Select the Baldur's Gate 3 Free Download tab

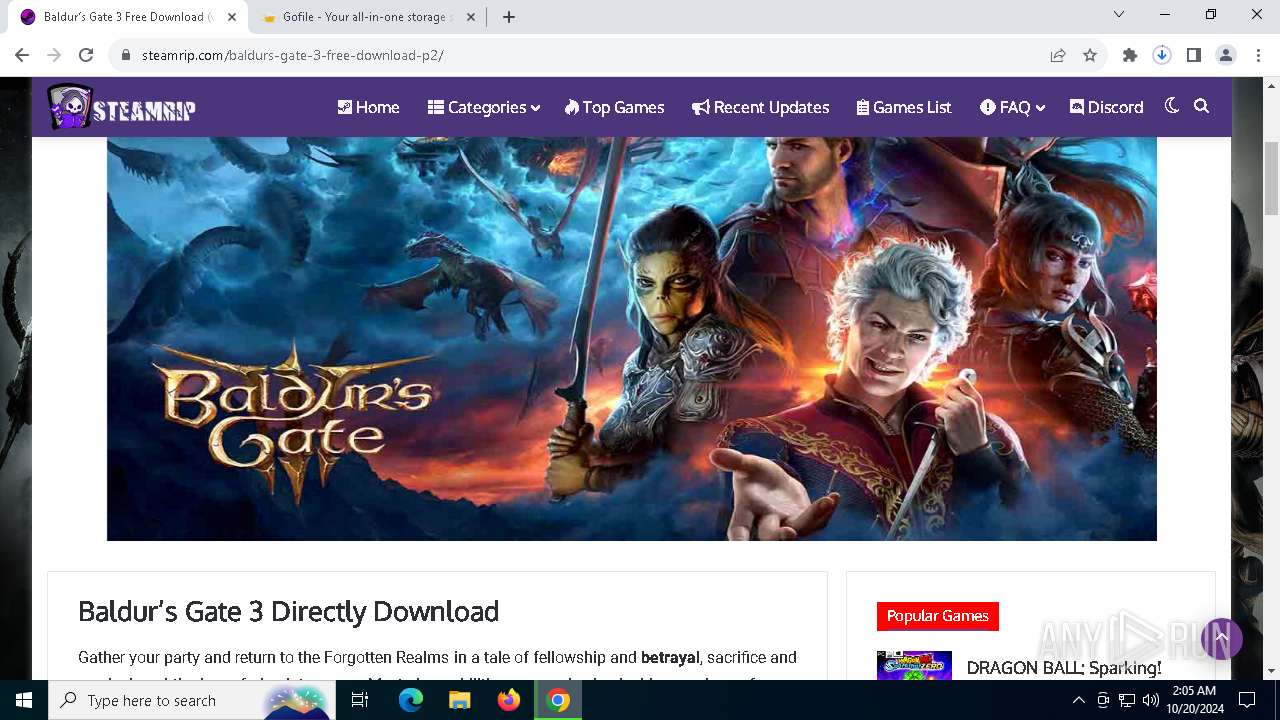coord(126,17)
